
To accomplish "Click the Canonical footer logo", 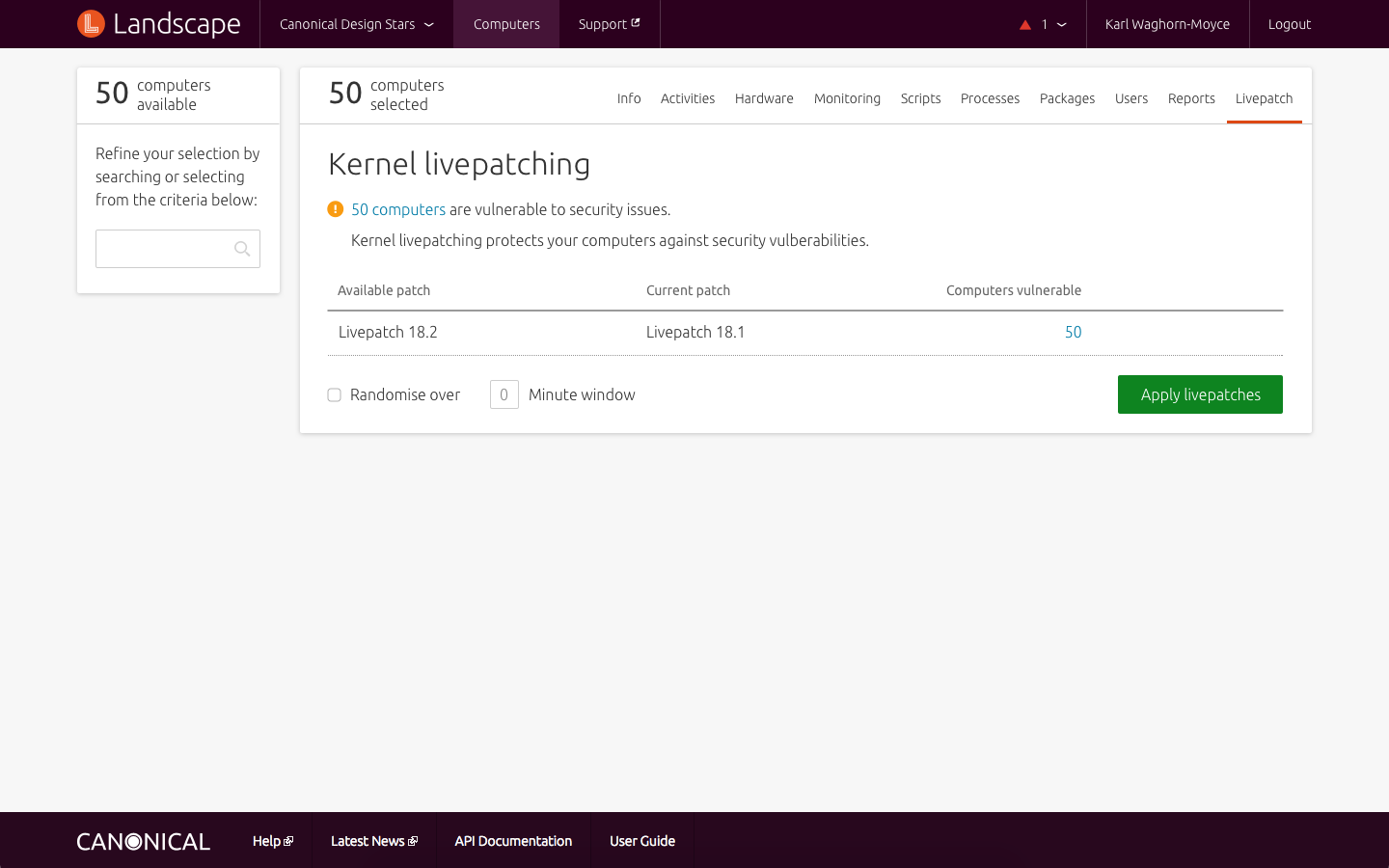I will [x=144, y=841].
